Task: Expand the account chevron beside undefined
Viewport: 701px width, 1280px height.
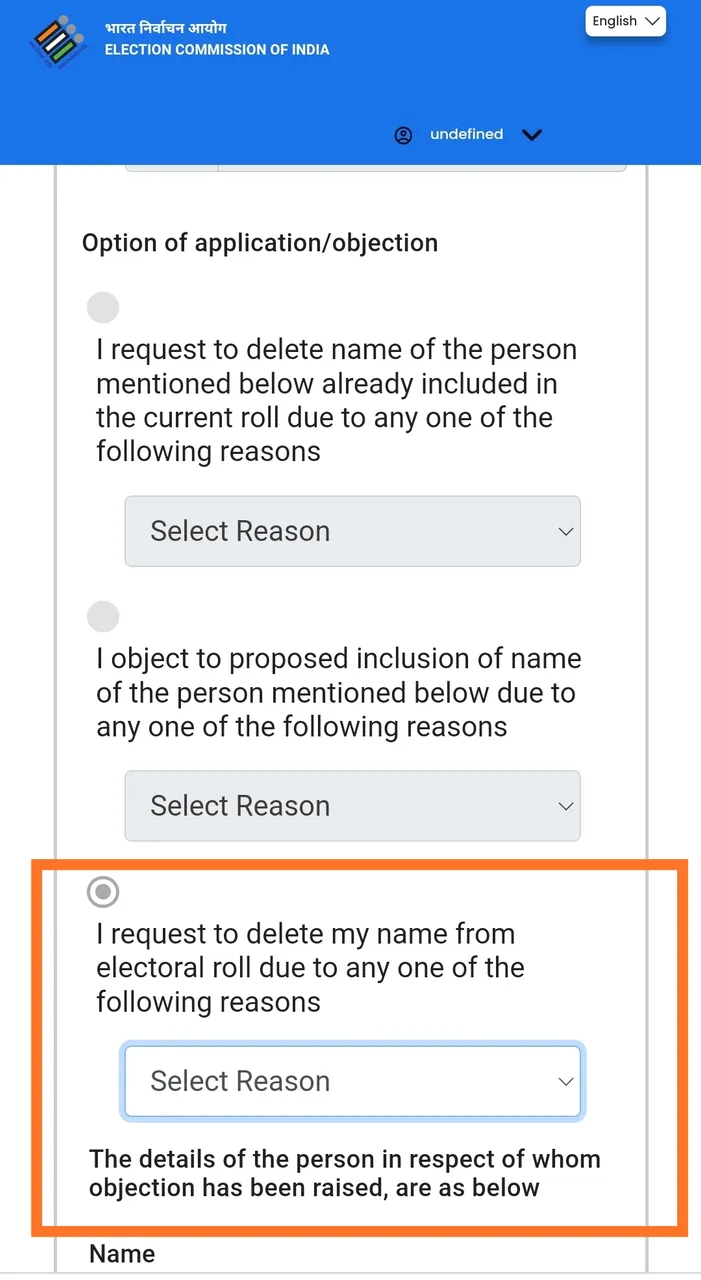Action: (532, 135)
